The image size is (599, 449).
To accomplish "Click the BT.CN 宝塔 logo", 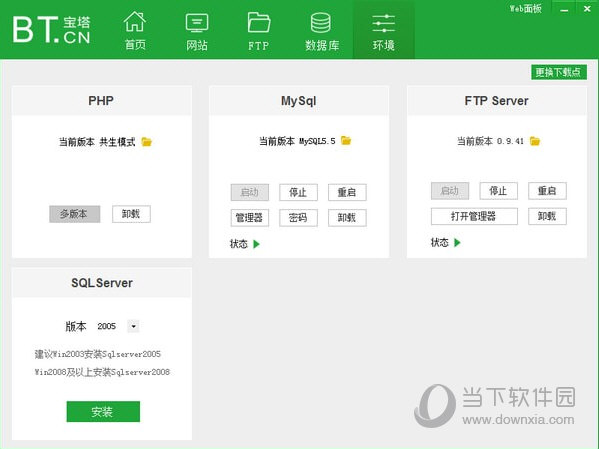I will click(x=52, y=29).
